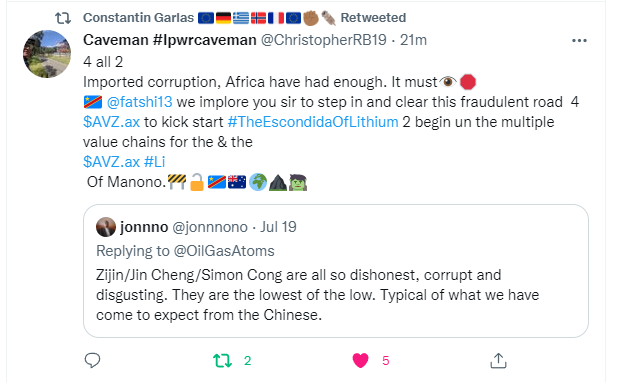Screen dimensions: 624x382
Task: Click jonnno's small avatar image
Action: coord(106,227)
